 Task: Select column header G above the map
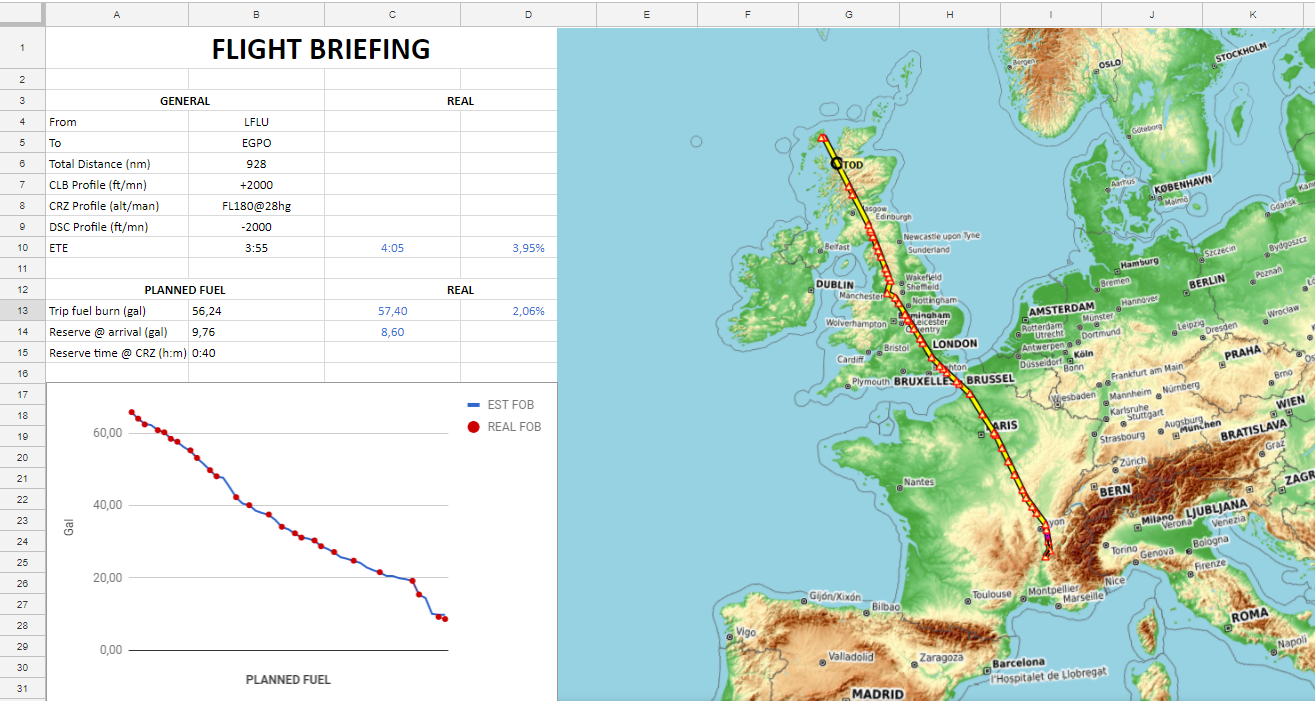click(x=849, y=14)
